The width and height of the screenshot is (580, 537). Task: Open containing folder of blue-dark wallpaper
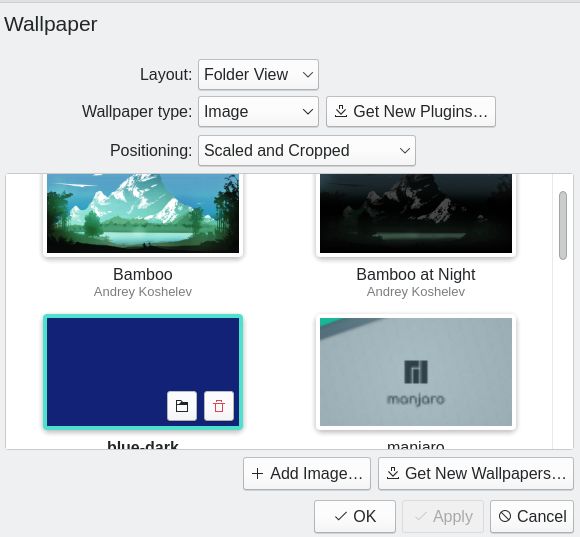(182, 406)
